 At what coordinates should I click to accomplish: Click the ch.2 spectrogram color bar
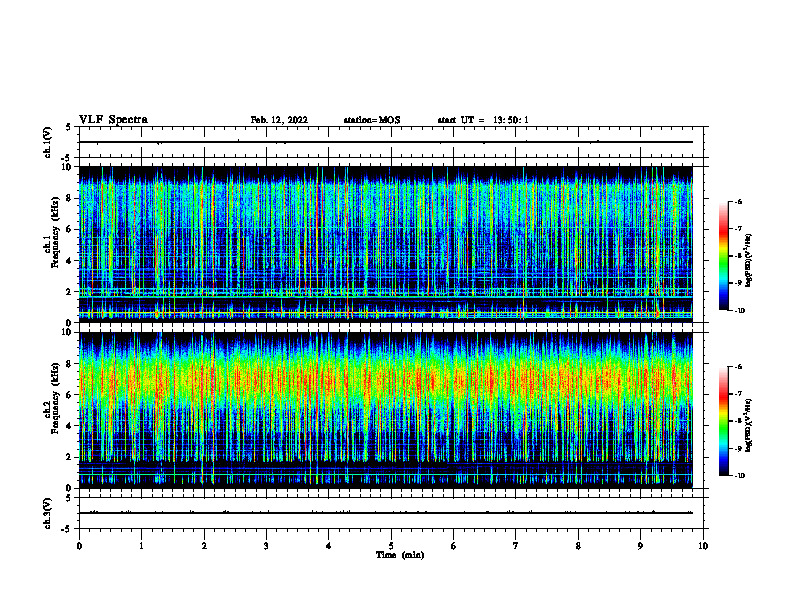(x=723, y=421)
